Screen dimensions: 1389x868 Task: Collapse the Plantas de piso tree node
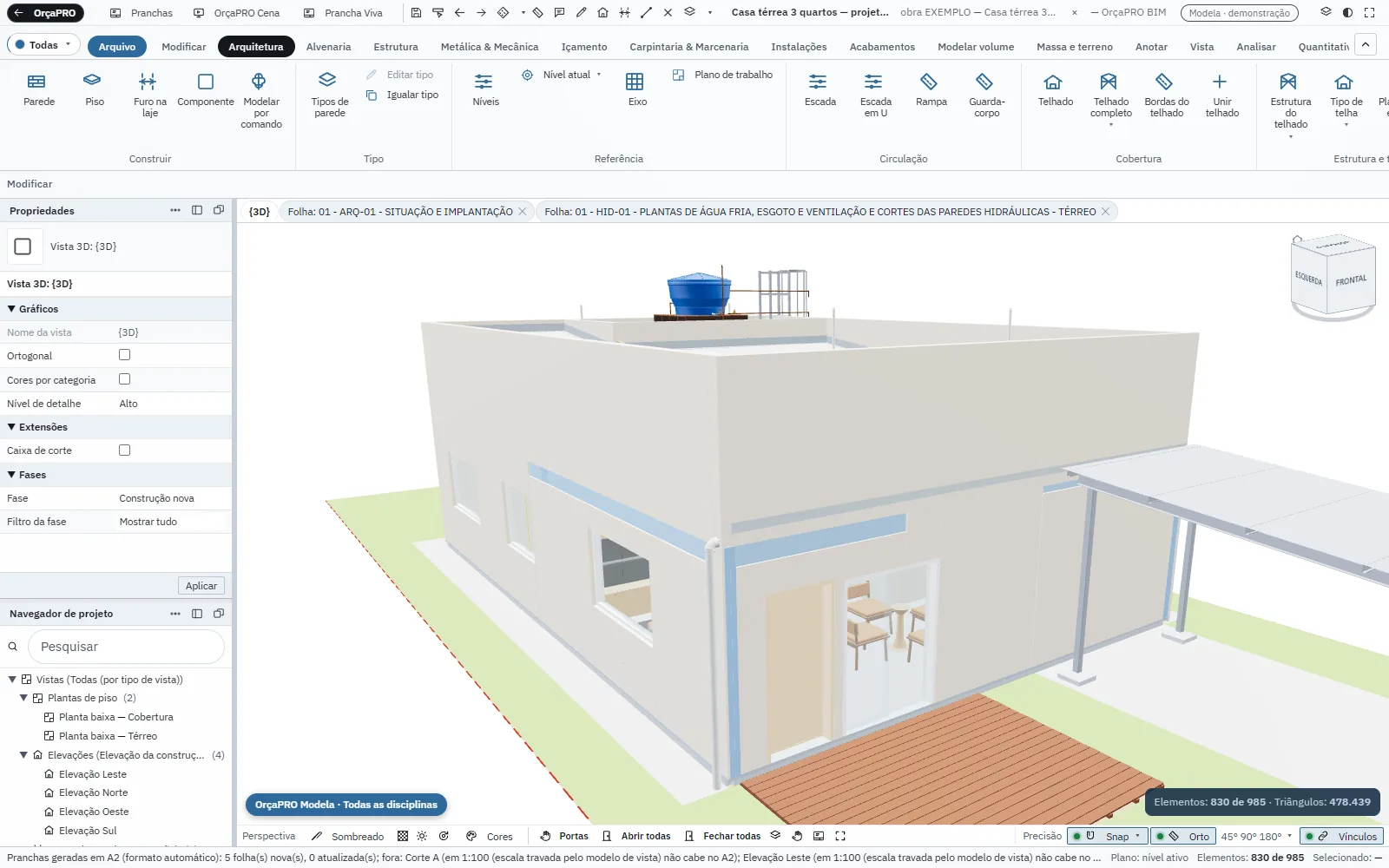[x=23, y=698]
